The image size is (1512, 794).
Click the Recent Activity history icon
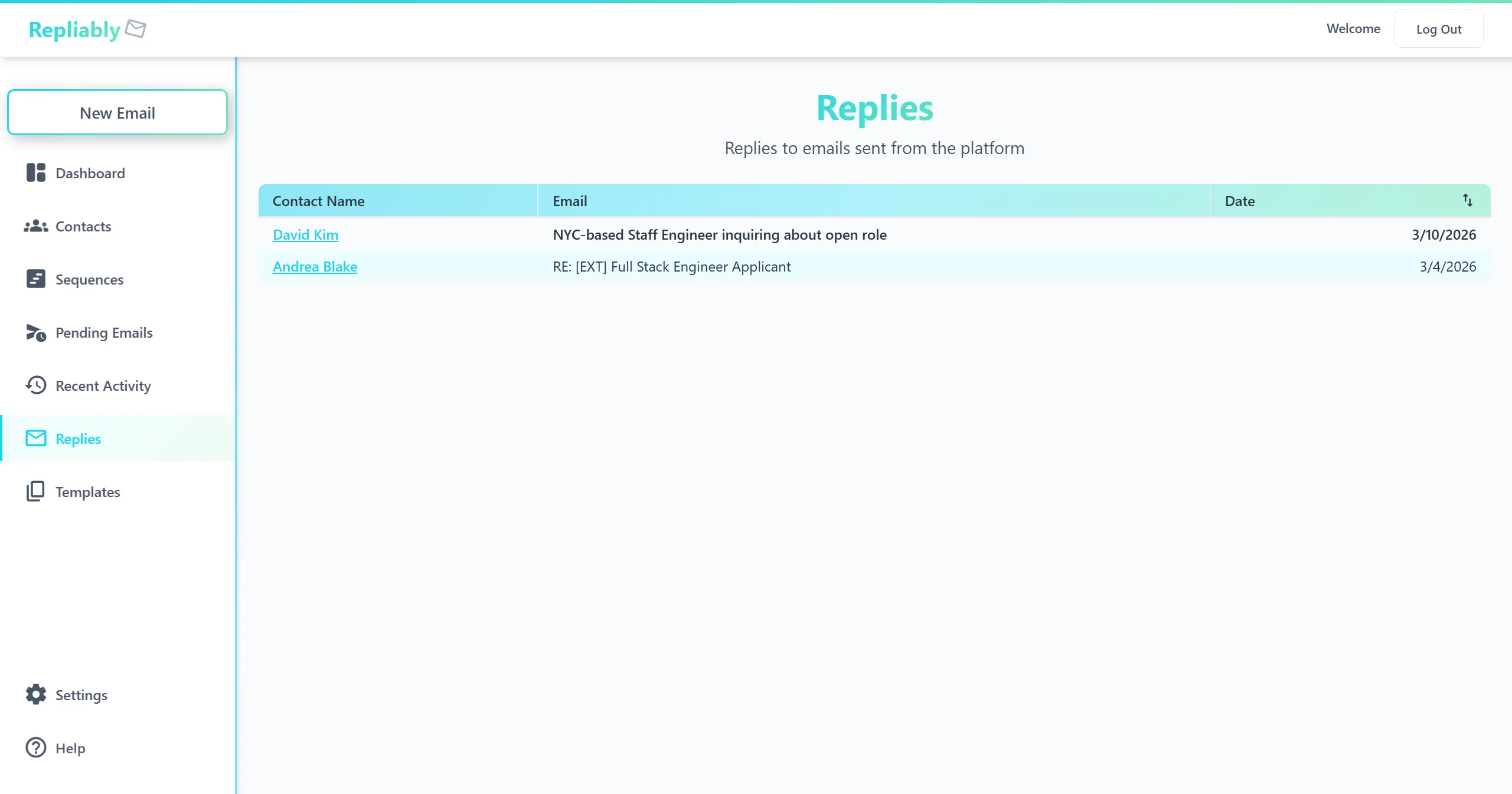35,385
